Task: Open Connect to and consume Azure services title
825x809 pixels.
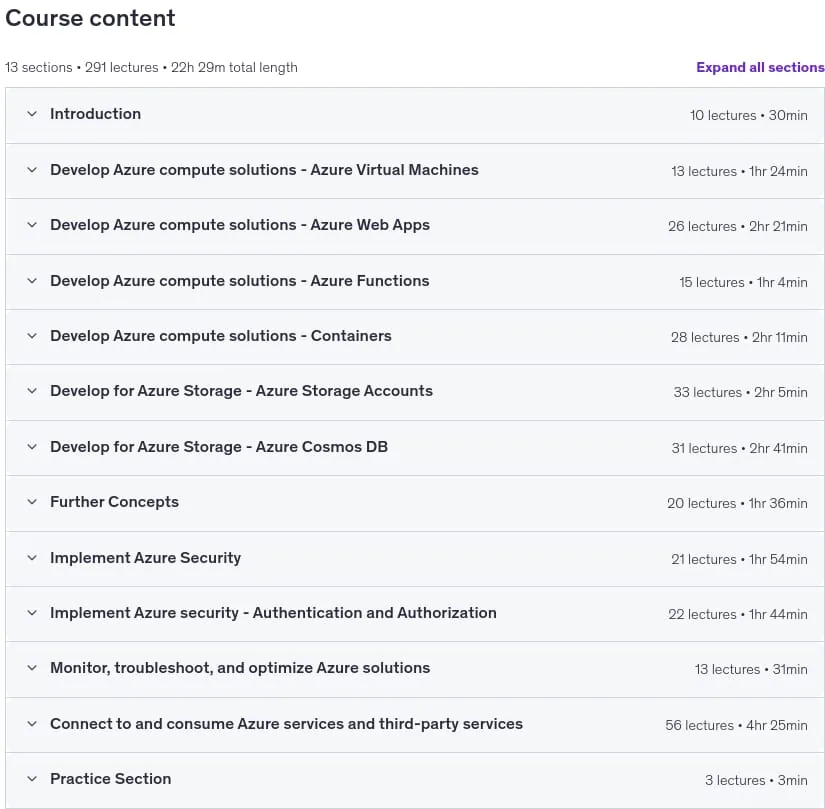Action: coord(286,724)
